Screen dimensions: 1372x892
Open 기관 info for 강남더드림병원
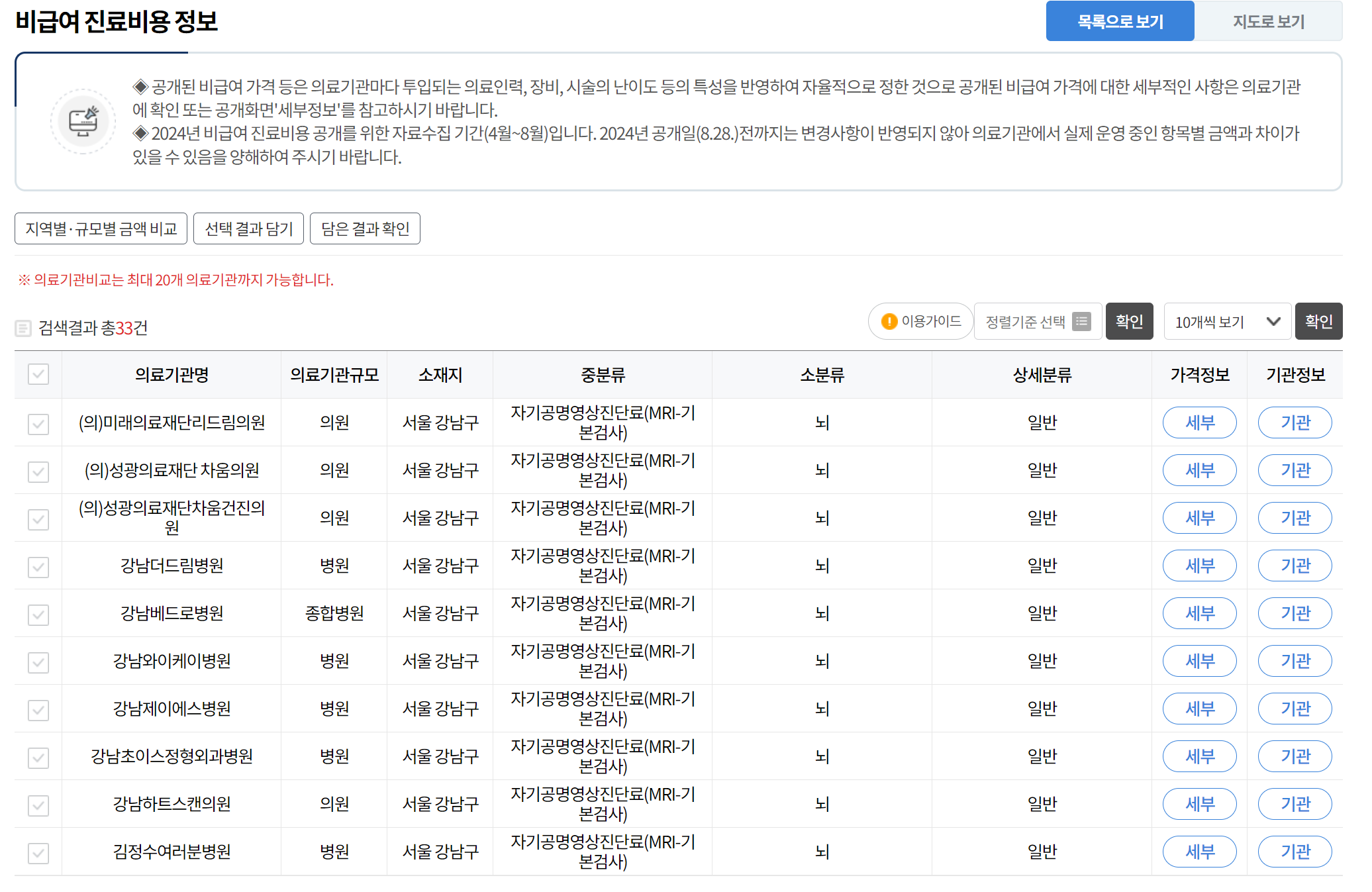click(x=1295, y=565)
